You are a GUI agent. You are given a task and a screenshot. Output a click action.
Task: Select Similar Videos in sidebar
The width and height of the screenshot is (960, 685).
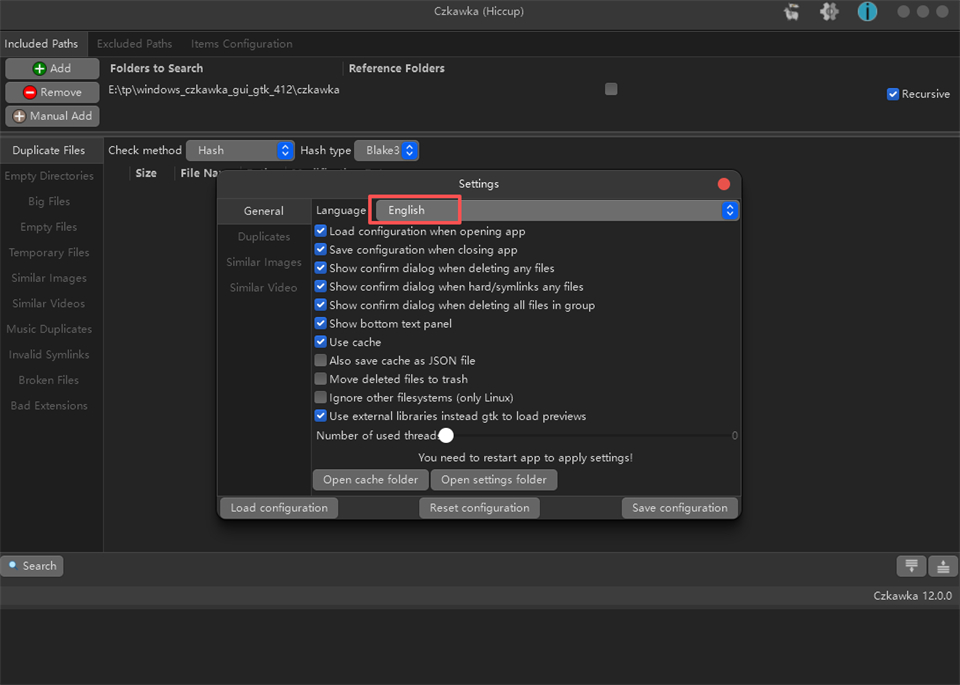(49, 304)
